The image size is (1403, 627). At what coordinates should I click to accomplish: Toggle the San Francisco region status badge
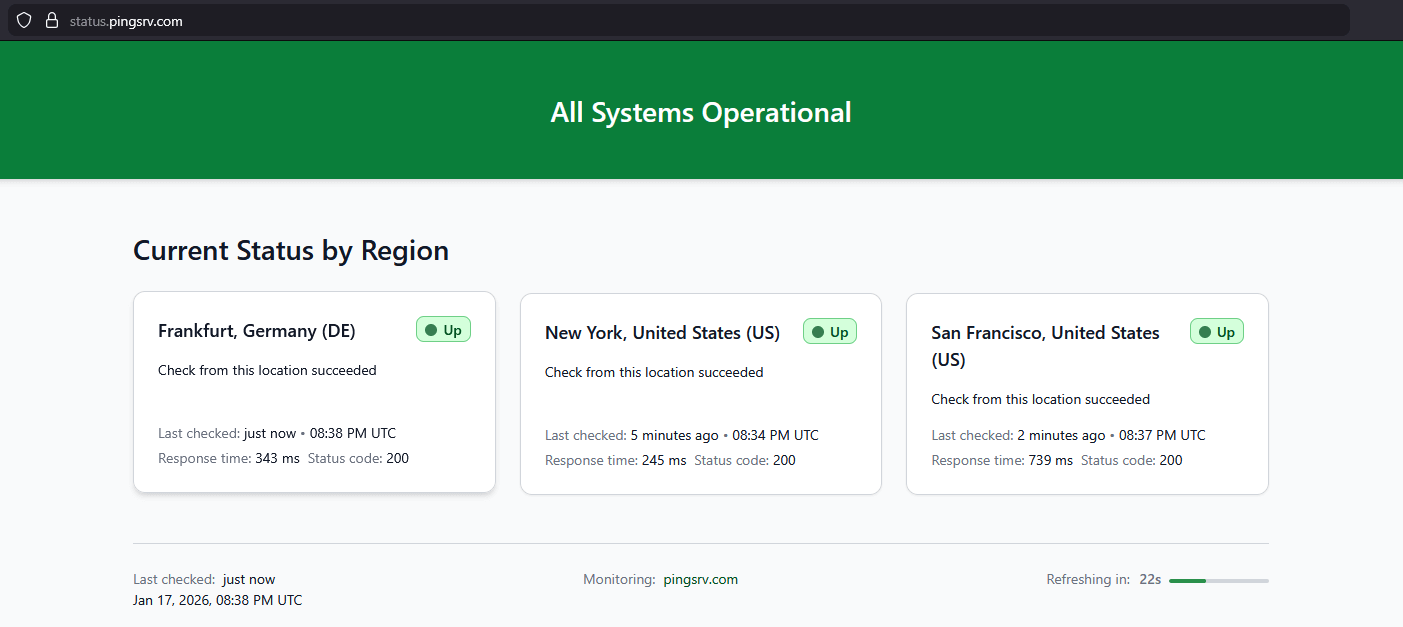(x=1217, y=331)
